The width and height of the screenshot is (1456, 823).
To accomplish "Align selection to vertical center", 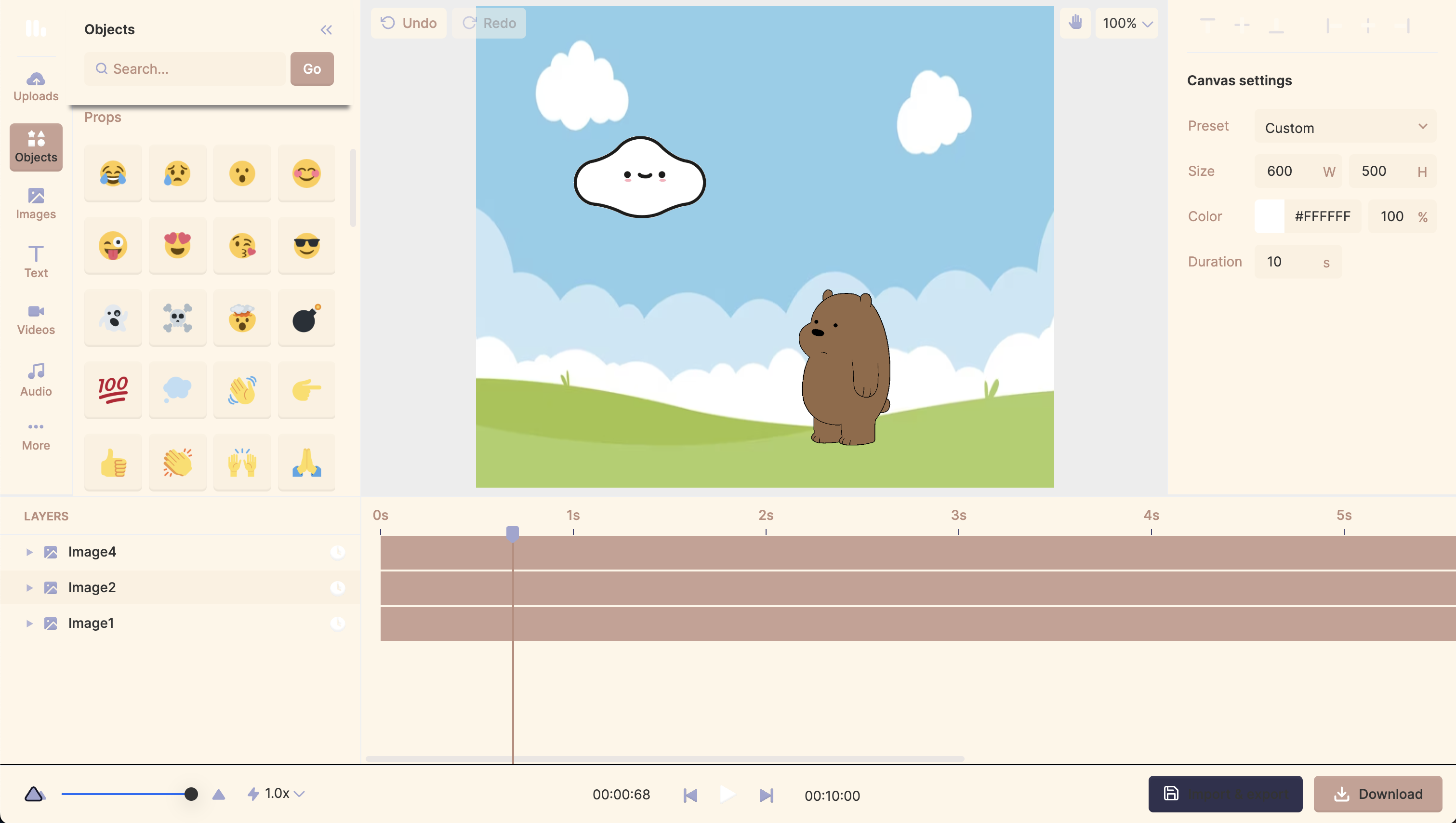I will coord(1242,25).
